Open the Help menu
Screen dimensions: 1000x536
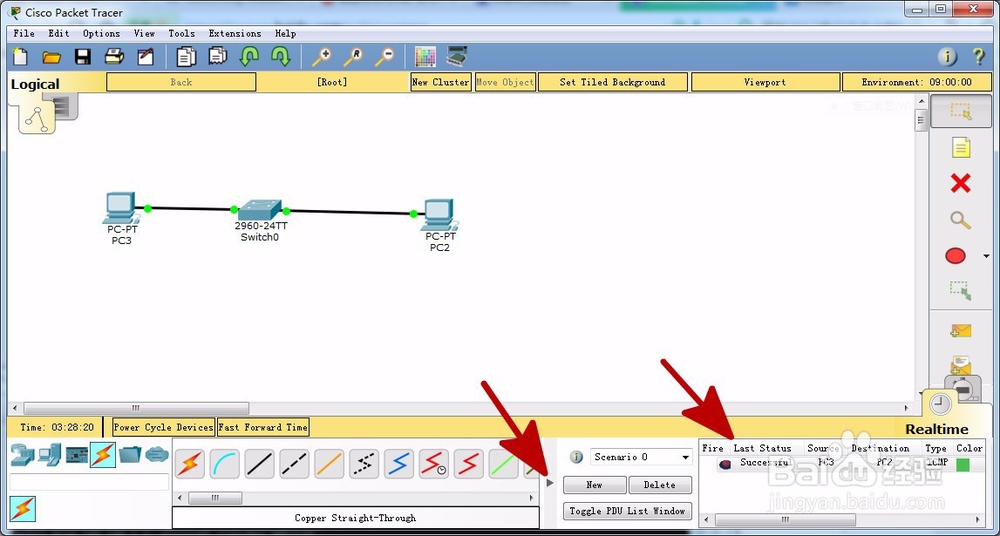(285, 33)
